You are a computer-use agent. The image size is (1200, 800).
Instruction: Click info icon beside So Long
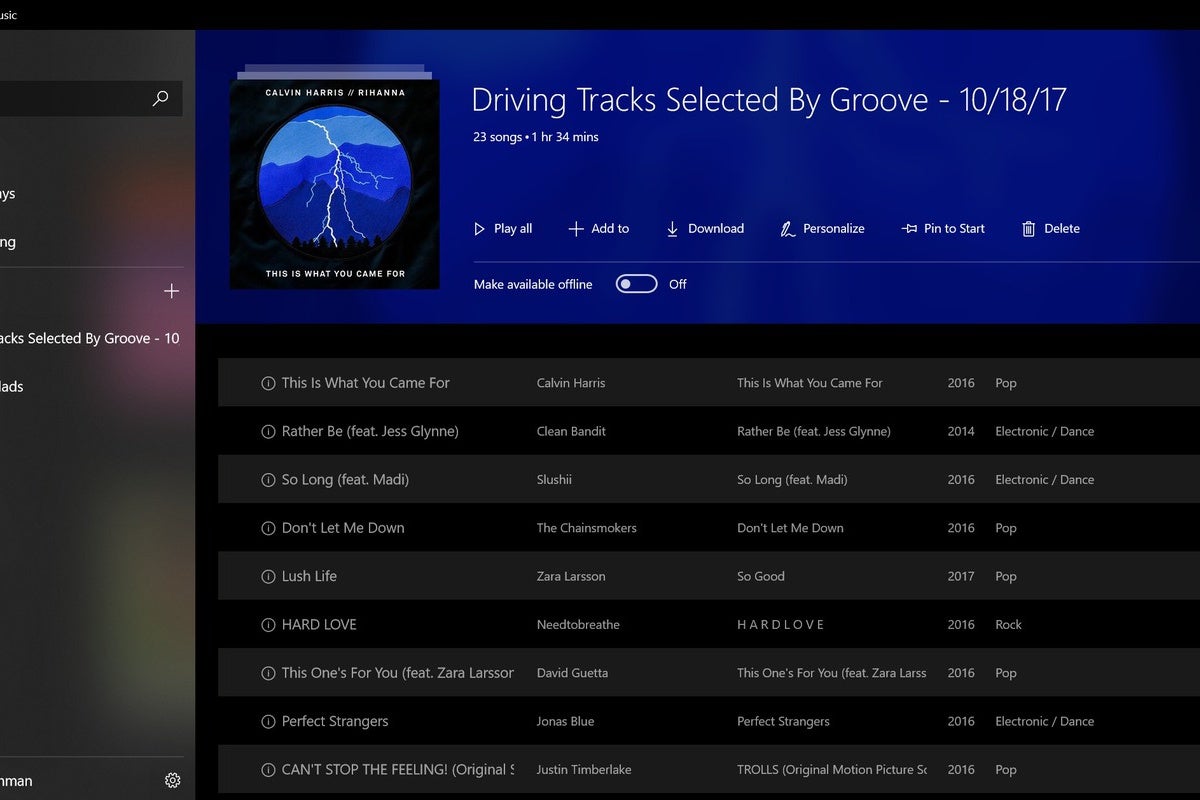click(268, 480)
